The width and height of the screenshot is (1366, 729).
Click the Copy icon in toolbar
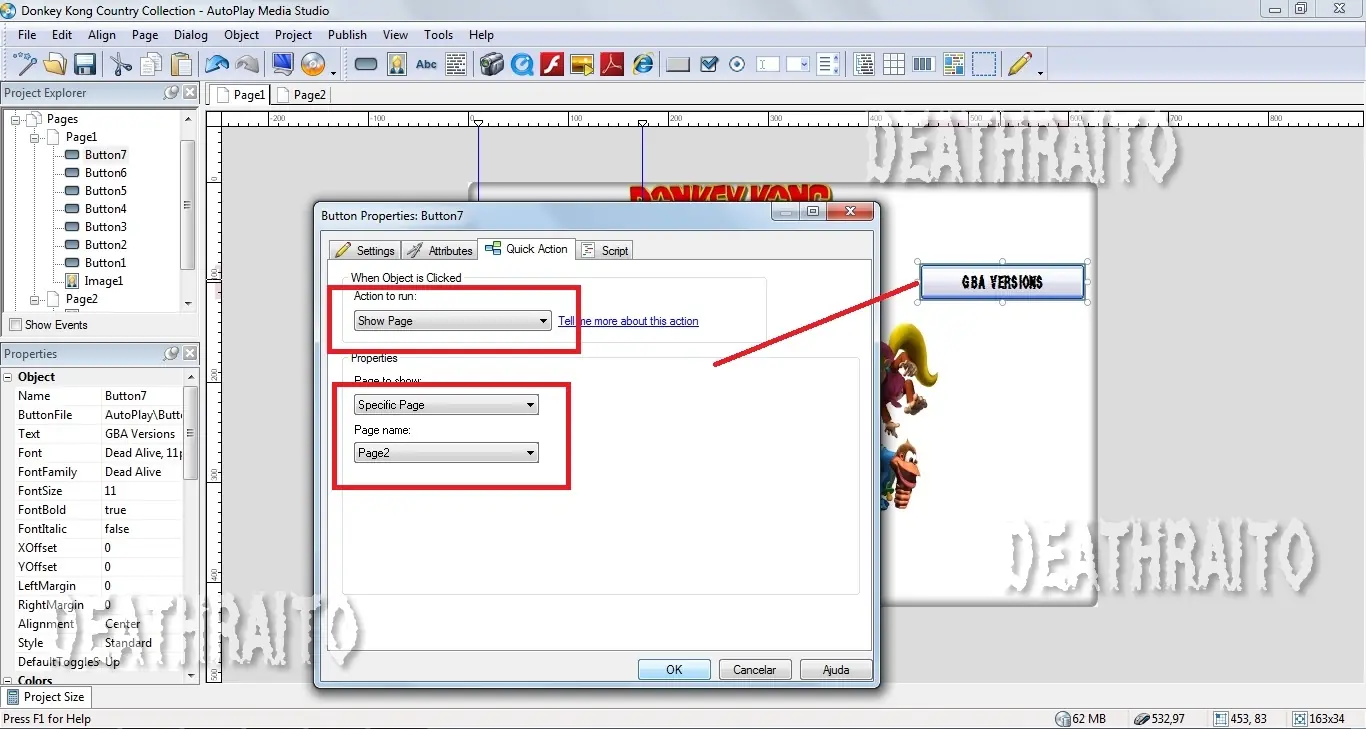(x=151, y=65)
